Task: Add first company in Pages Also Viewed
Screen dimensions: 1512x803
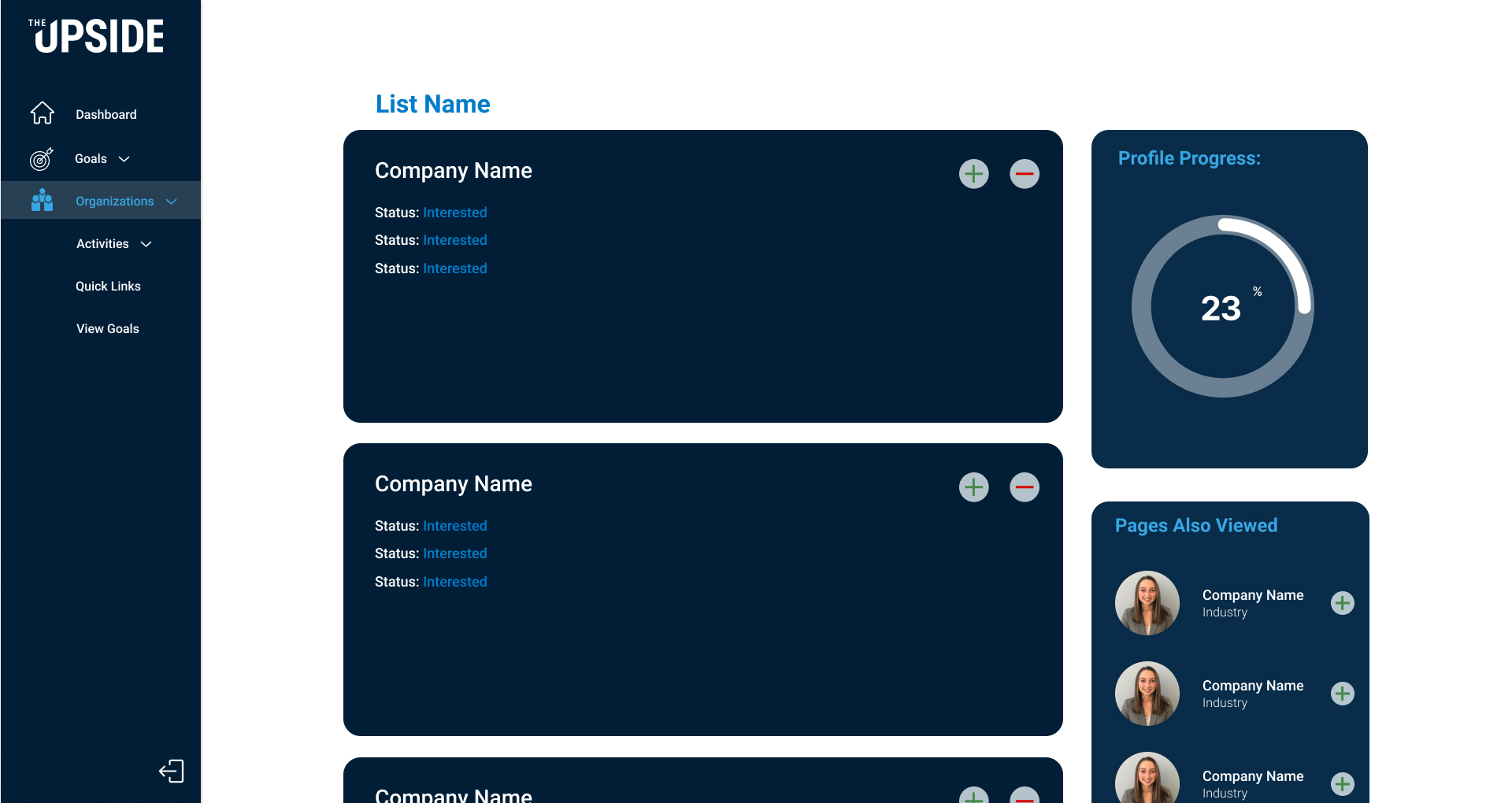Action: point(1343,603)
